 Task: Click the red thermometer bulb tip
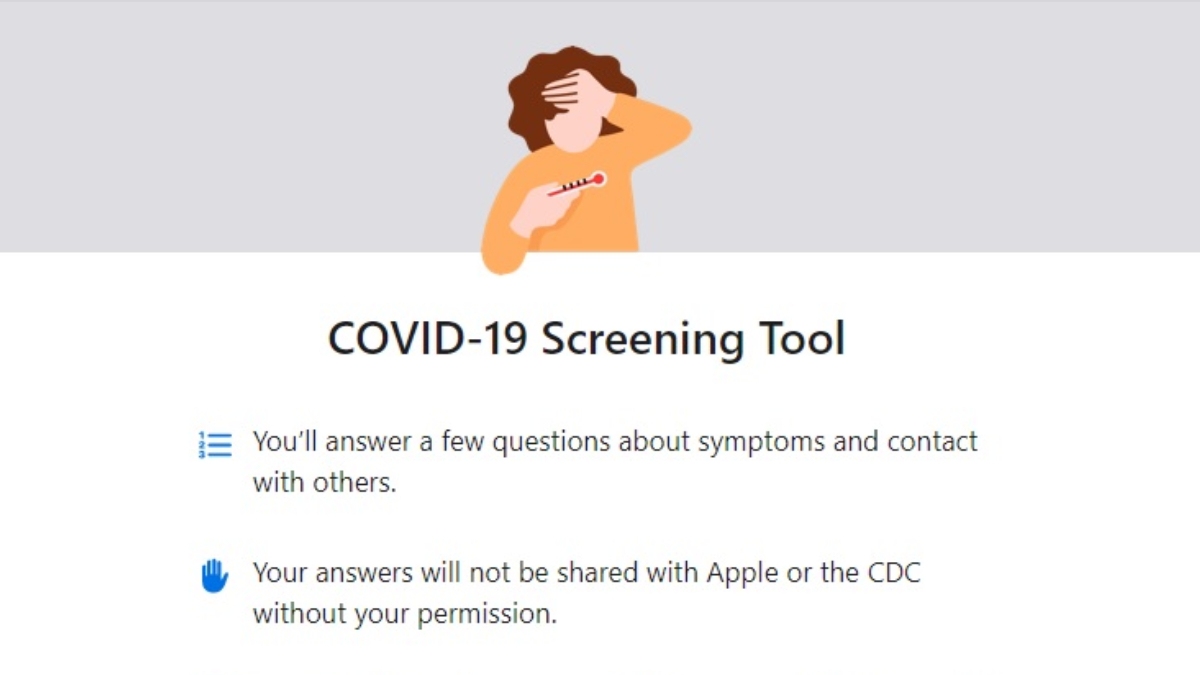tap(598, 179)
